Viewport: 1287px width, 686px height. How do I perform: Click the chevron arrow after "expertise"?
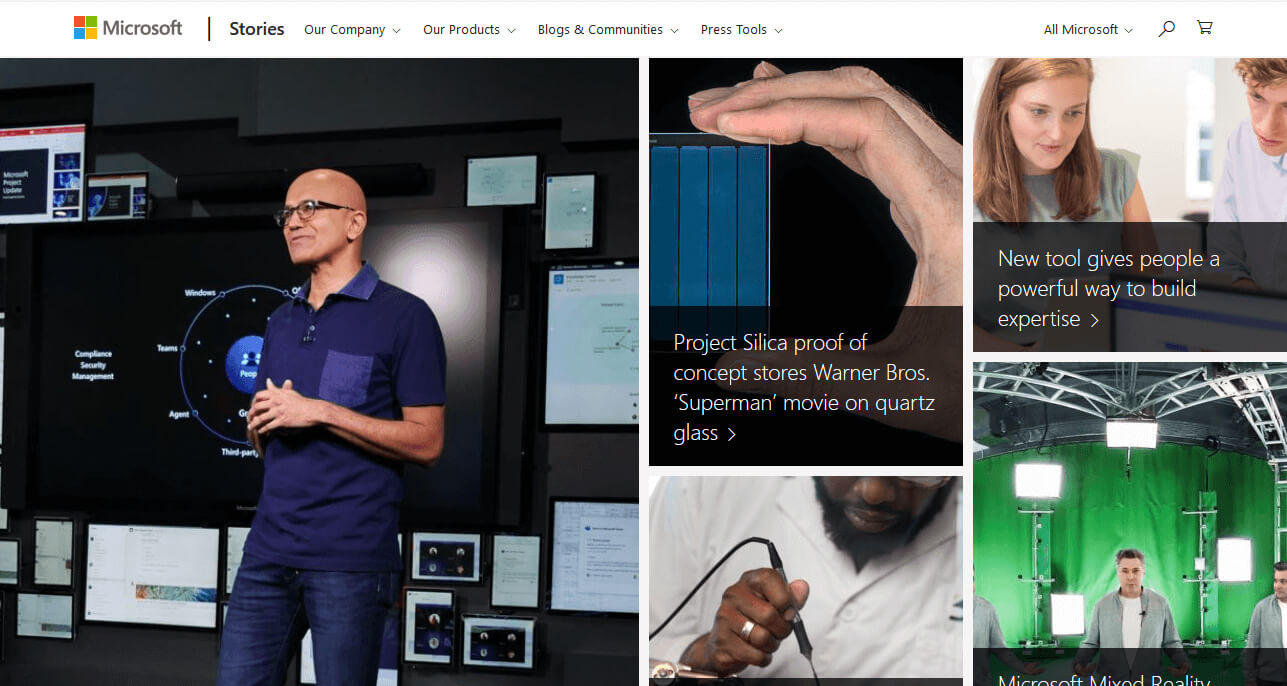(1094, 320)
